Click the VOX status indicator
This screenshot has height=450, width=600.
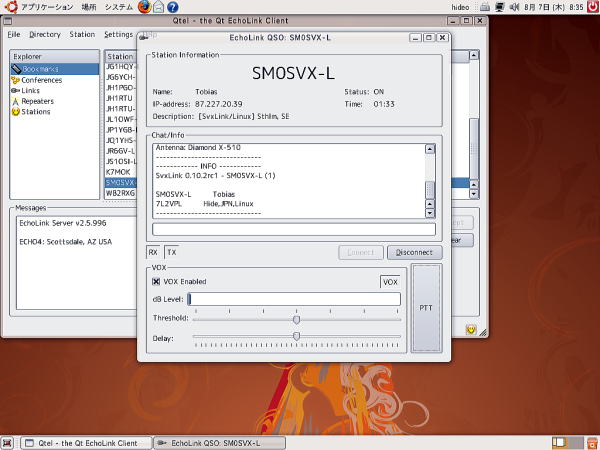click(x=390, y=282)
